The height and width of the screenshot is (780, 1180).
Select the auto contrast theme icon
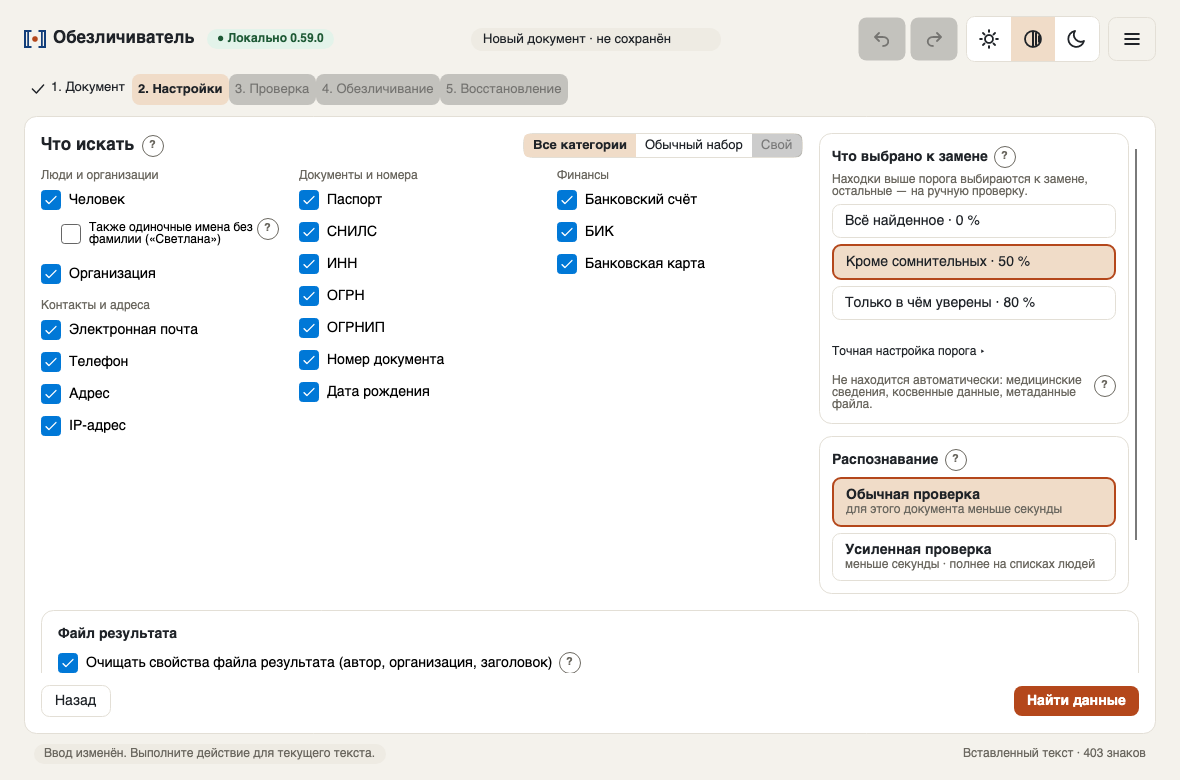tap(1032, 39)
